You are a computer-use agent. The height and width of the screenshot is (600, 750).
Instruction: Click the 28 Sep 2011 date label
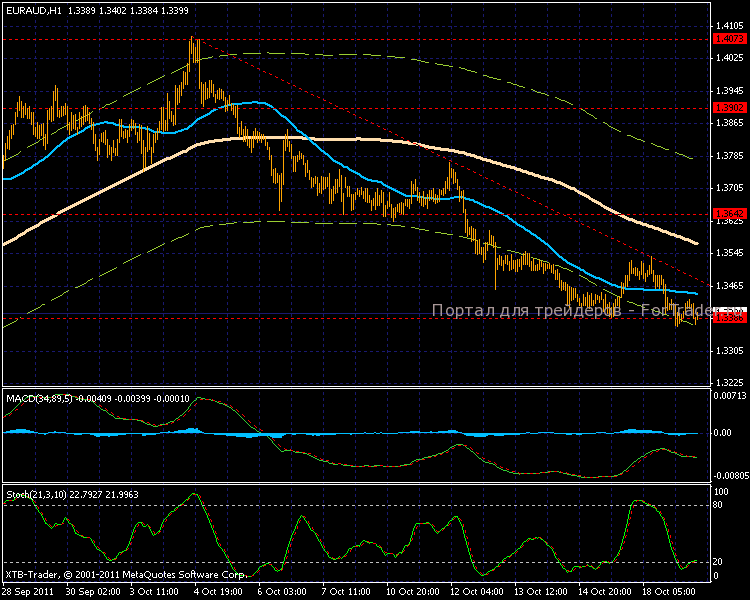pyautogui.click(x=27, y=592)
